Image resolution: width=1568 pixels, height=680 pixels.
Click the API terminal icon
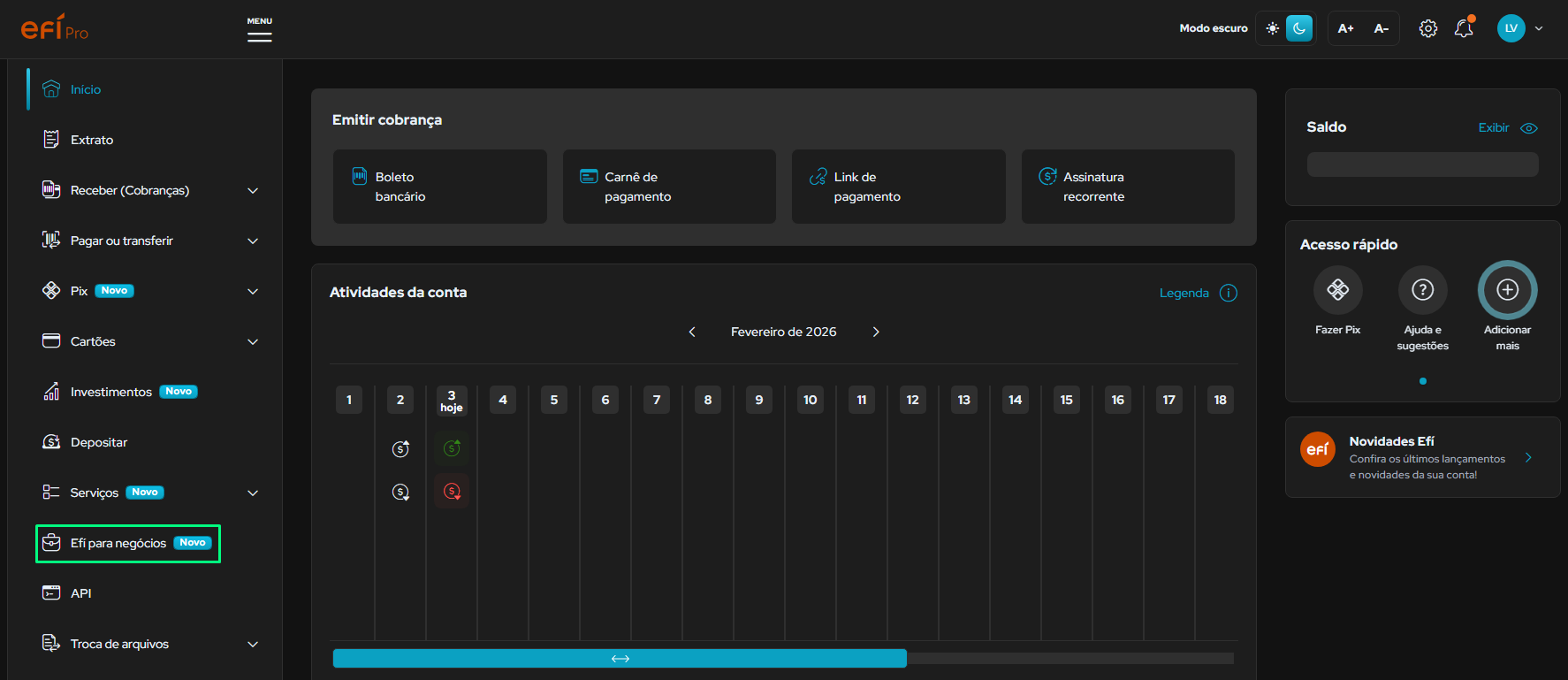pyautogui.click(x=51, y=593)
